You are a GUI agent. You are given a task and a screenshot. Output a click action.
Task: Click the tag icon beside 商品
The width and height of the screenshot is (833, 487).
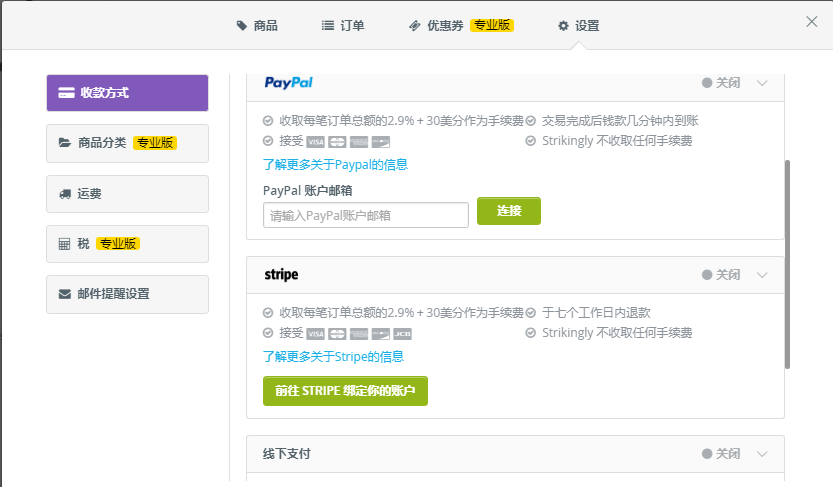coord(242,25)
